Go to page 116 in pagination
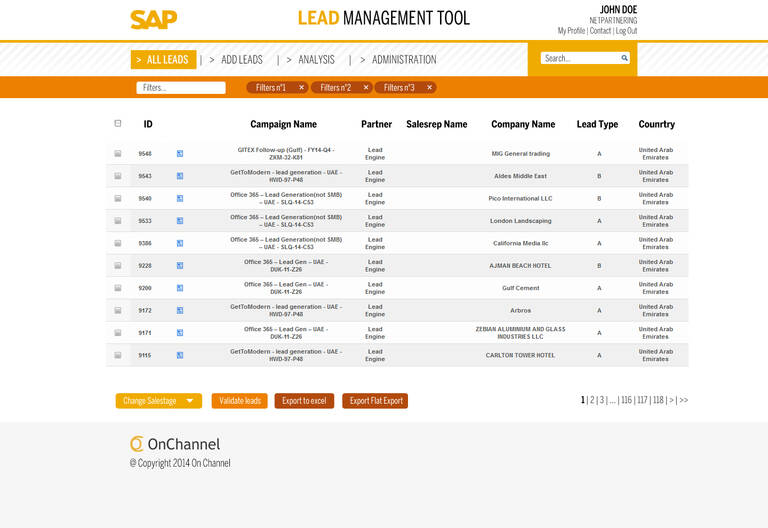The image size is (768, 528). pos(626,400)
